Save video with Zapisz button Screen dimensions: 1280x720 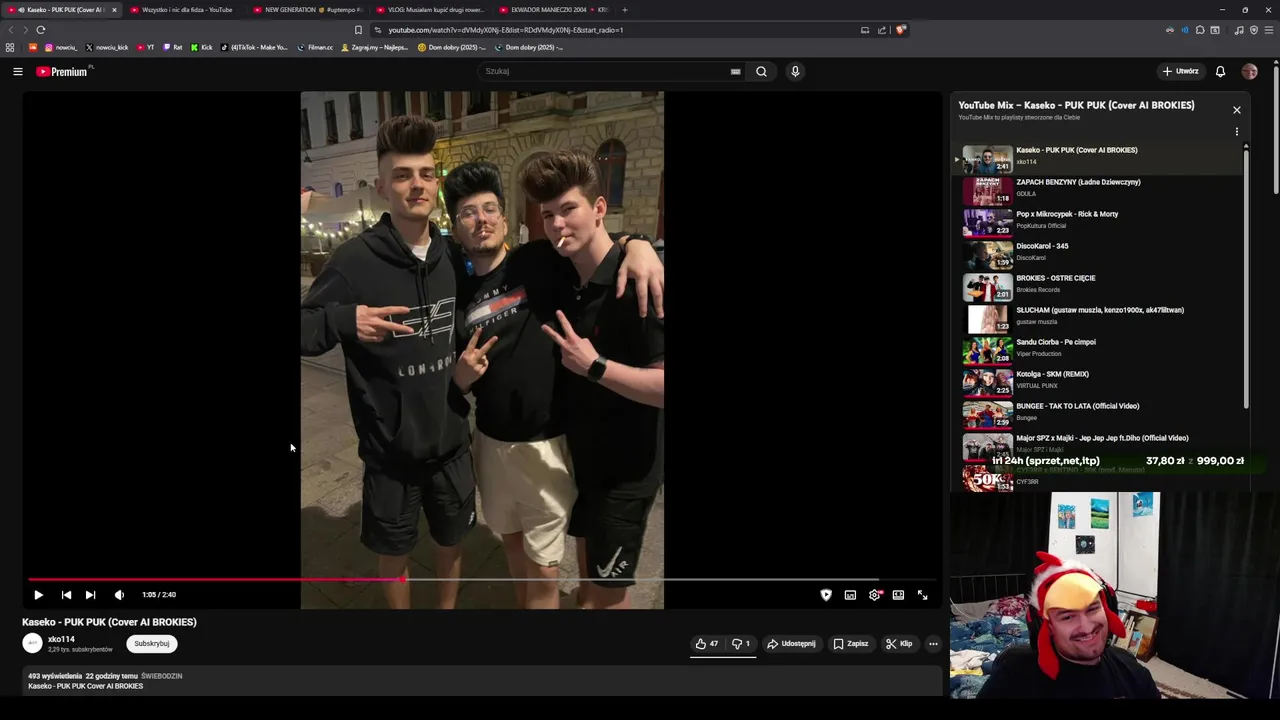point(851,644)
